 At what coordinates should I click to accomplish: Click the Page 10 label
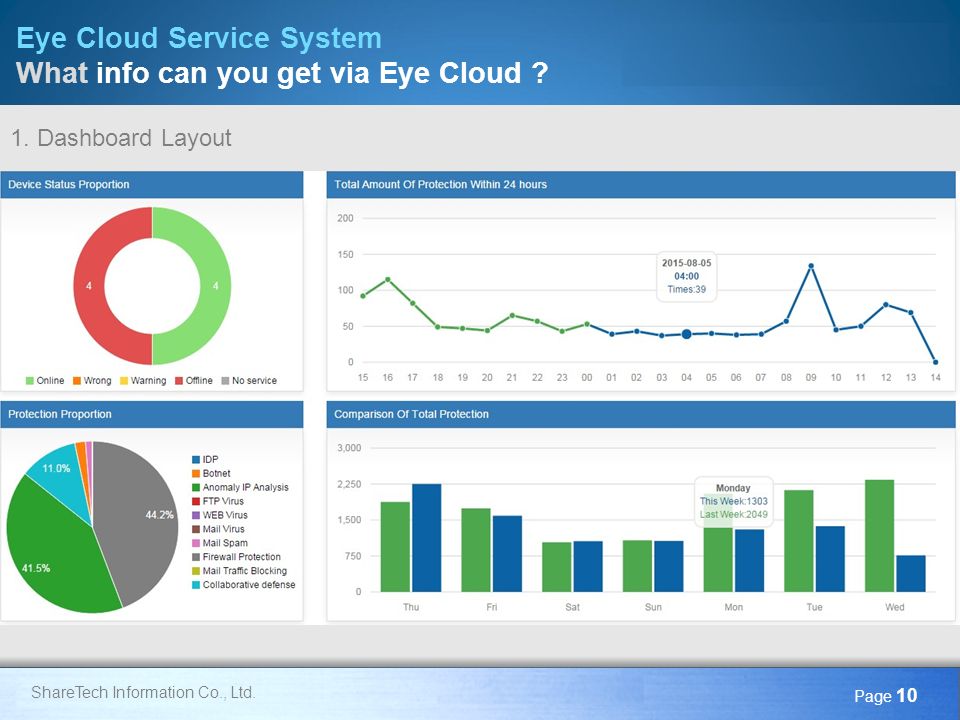(885, 696)
